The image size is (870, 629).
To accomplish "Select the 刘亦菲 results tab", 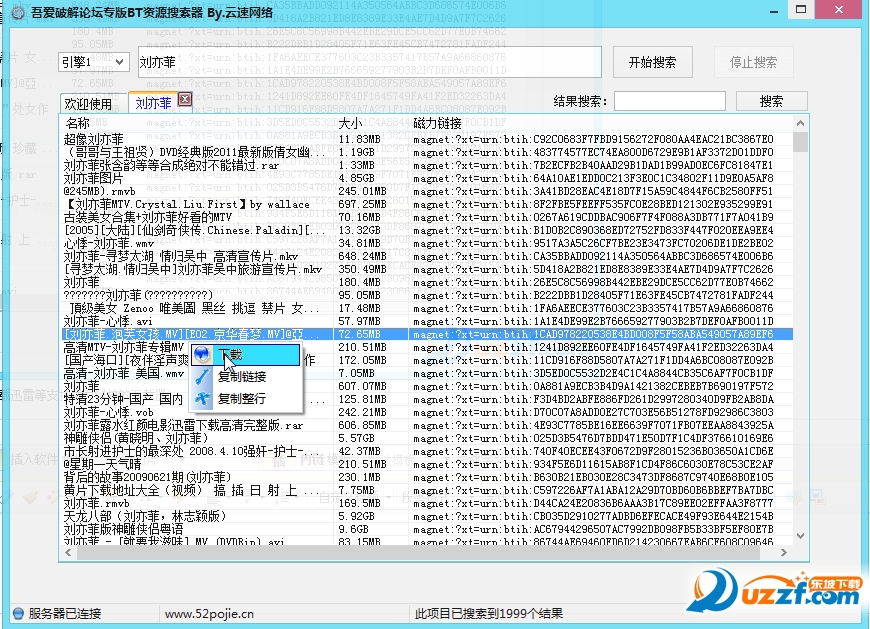I will (153, 103).
